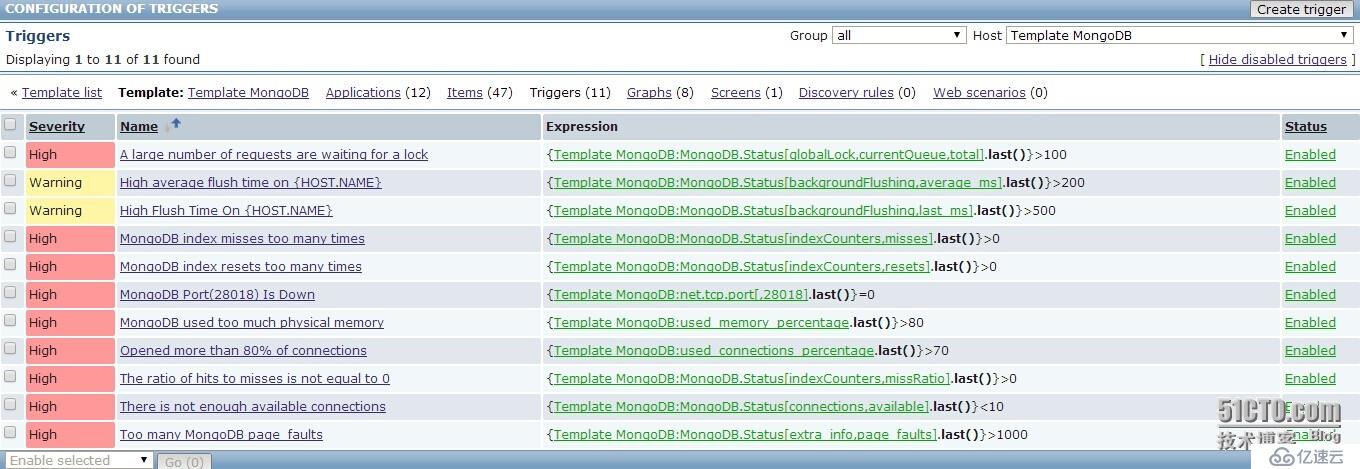Open the Host dropdown 'Template MongoDB'
The image size is (1360, 469).
pyautogui.click(x=1180, y=35)
